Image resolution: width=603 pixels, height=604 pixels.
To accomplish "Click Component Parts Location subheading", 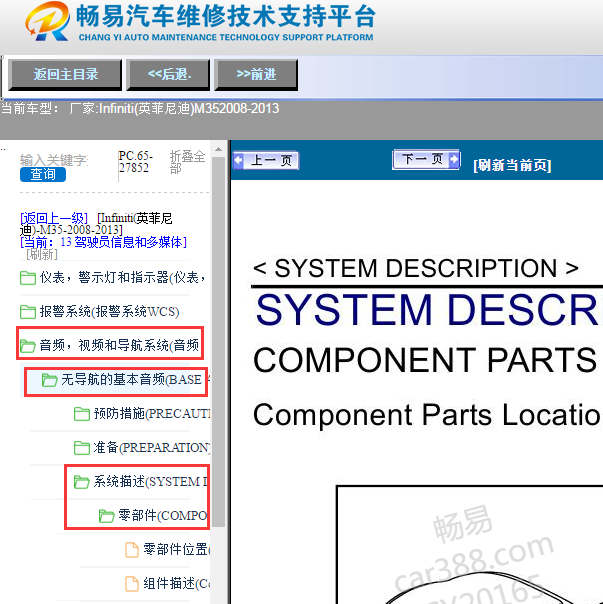I will point(427,415).
